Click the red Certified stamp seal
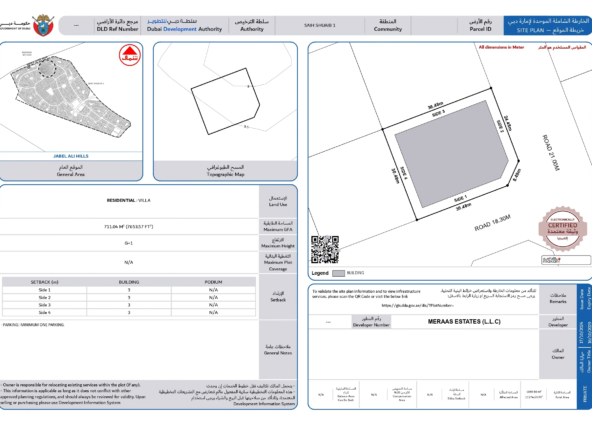The height and width of the screenshot is (444, 592). (563, 228)
